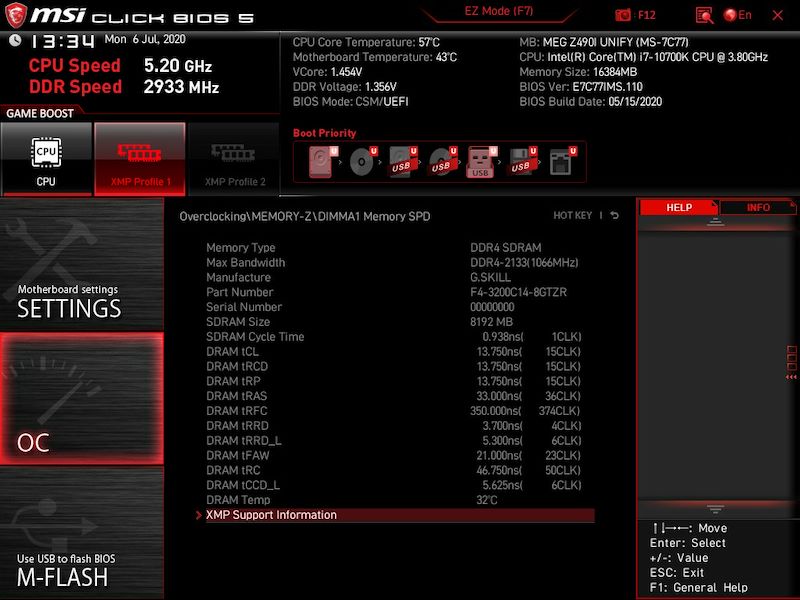Select the DRAM tRC row

400,470
